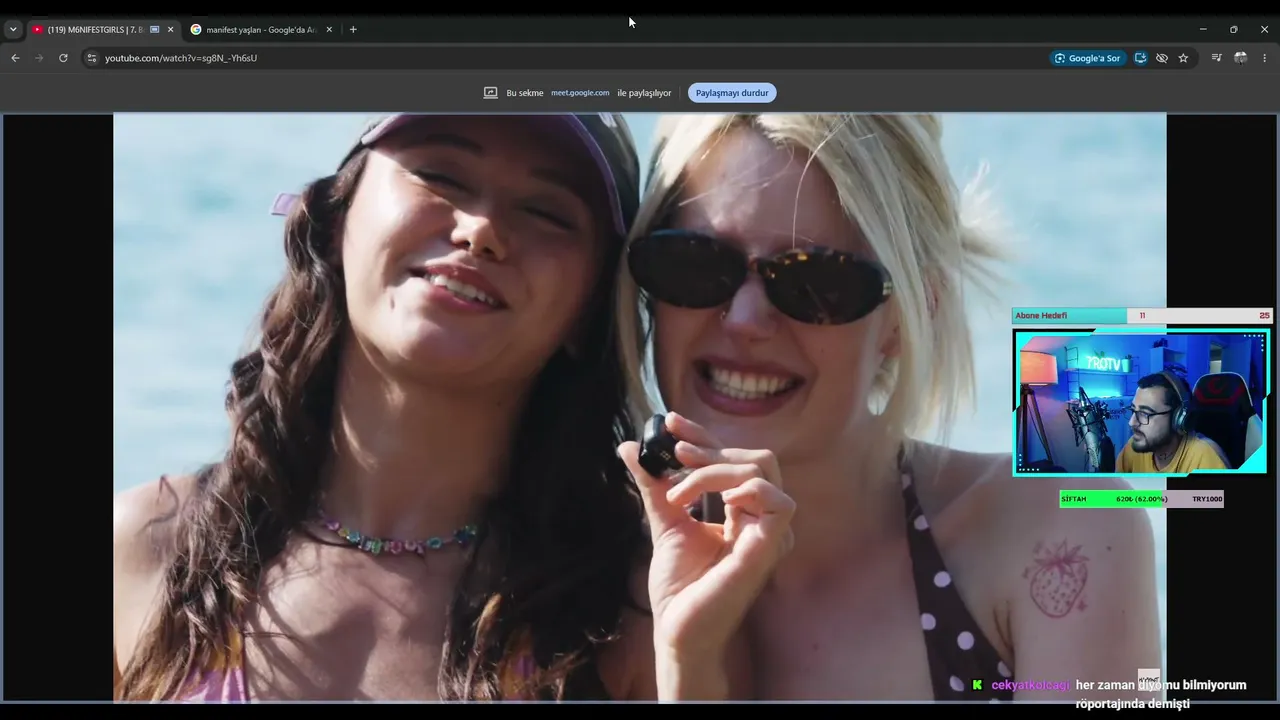Click the text 'ile paylaşılıyor' in sharing bar

coord(644,93)
